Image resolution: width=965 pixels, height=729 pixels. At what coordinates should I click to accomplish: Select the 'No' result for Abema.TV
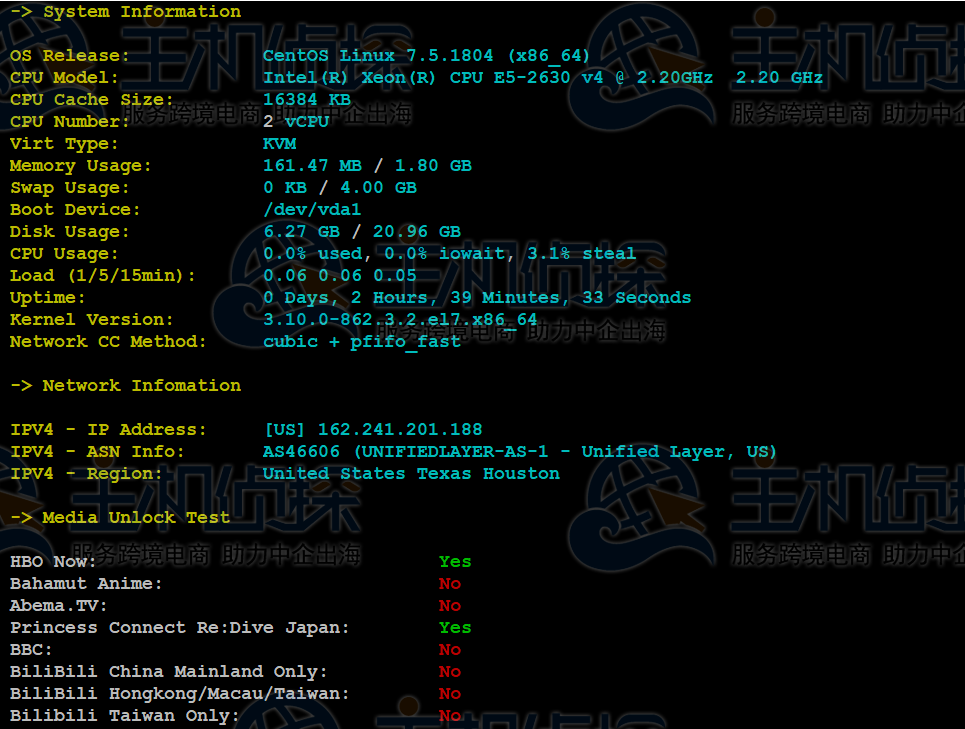click(450, 606)
